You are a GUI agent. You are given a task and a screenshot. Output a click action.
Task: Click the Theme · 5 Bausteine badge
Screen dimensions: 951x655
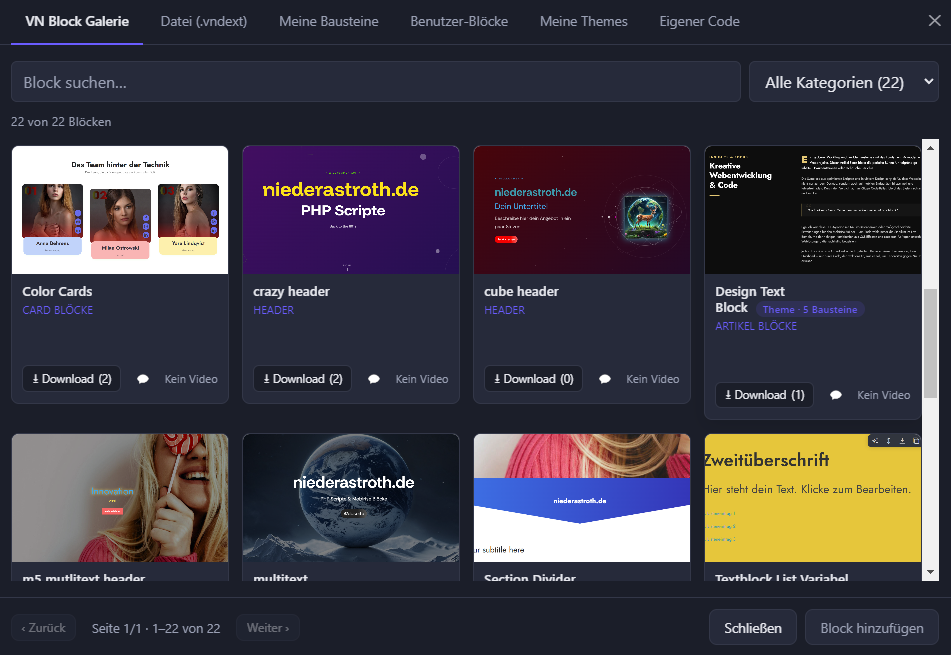coord(810,309)
